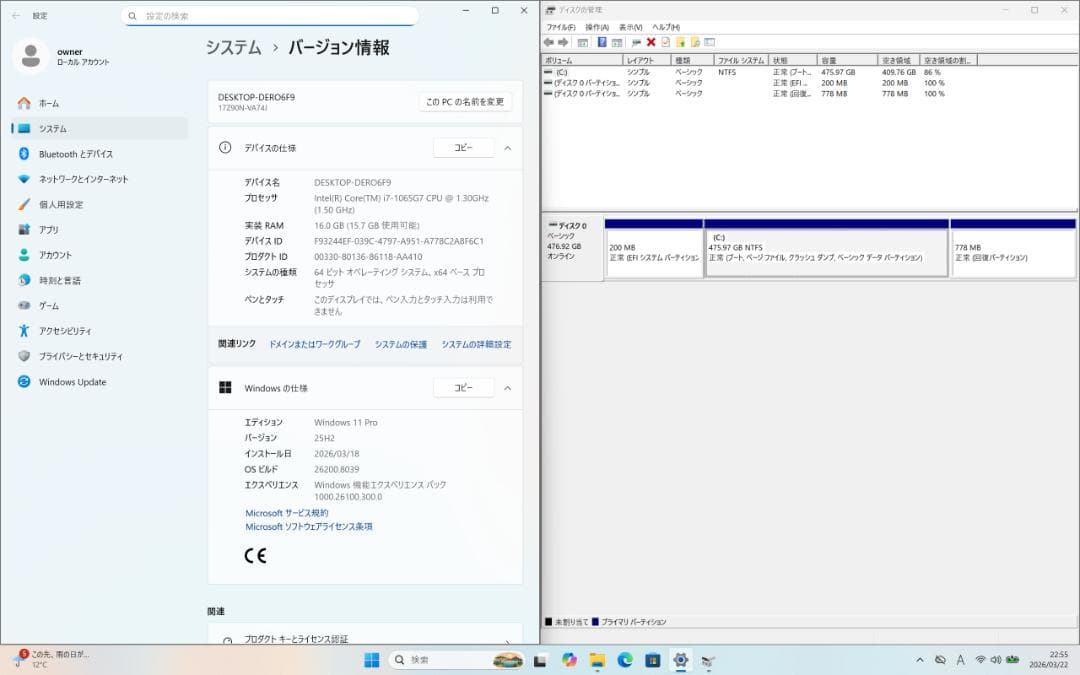Sort by 空き領域 column header
The width and height of the screenshot is (1080, 675).
(899, 61)
